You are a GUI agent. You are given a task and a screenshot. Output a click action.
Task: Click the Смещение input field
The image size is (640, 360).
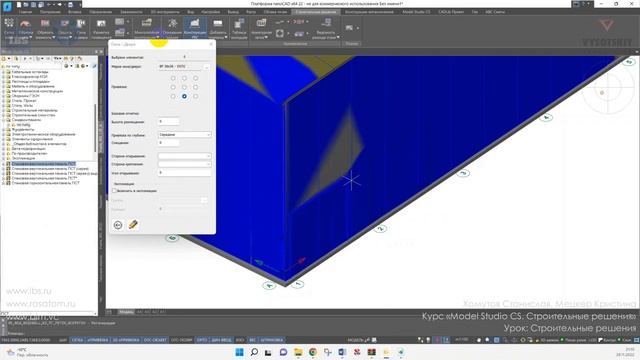tap(169, 143)
